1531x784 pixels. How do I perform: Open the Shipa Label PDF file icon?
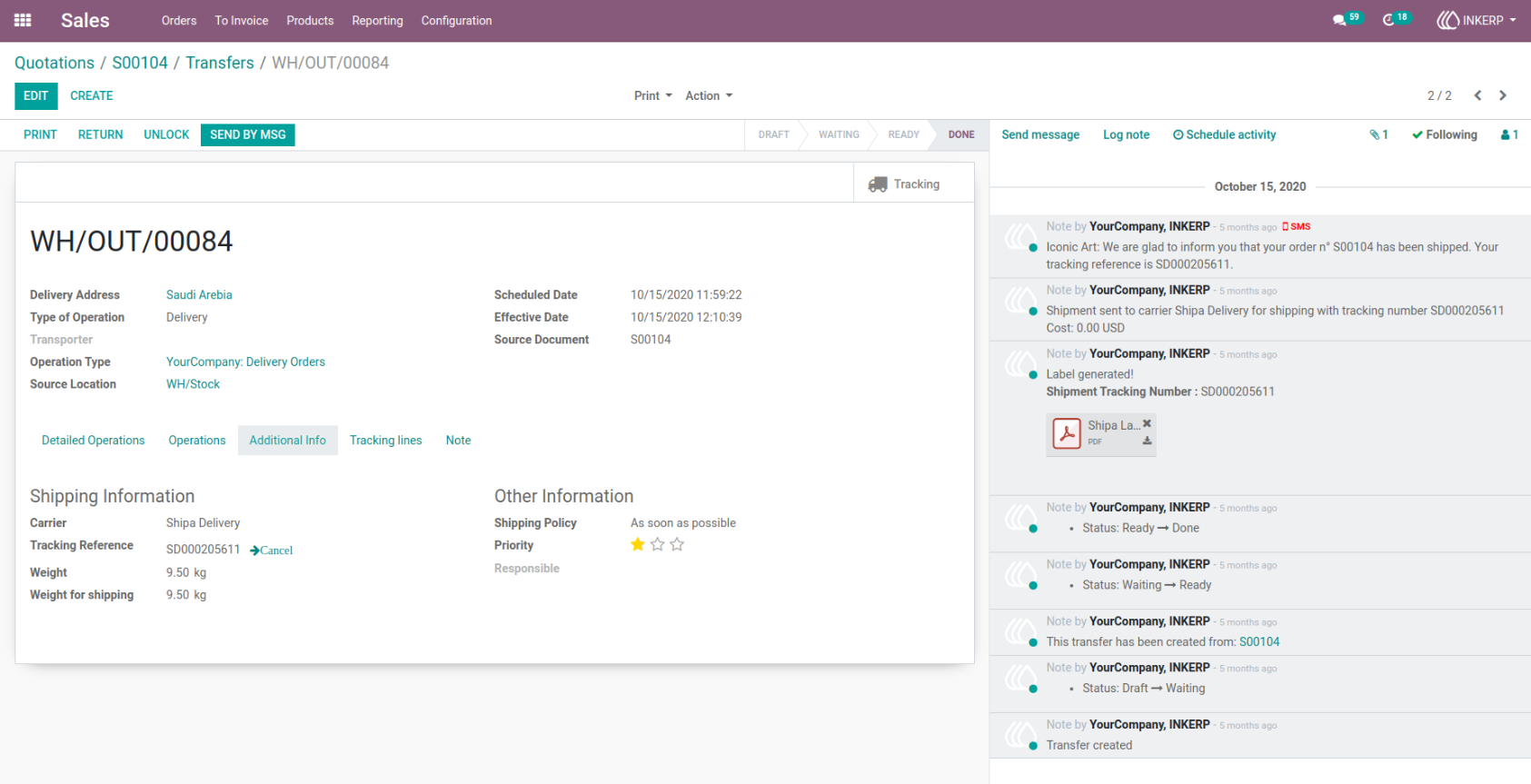pos(1067,432)
